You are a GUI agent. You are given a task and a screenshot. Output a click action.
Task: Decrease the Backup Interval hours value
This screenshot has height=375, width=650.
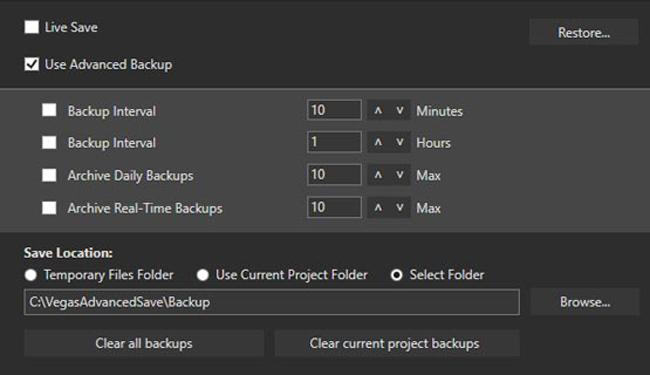[x=400, y=142]
